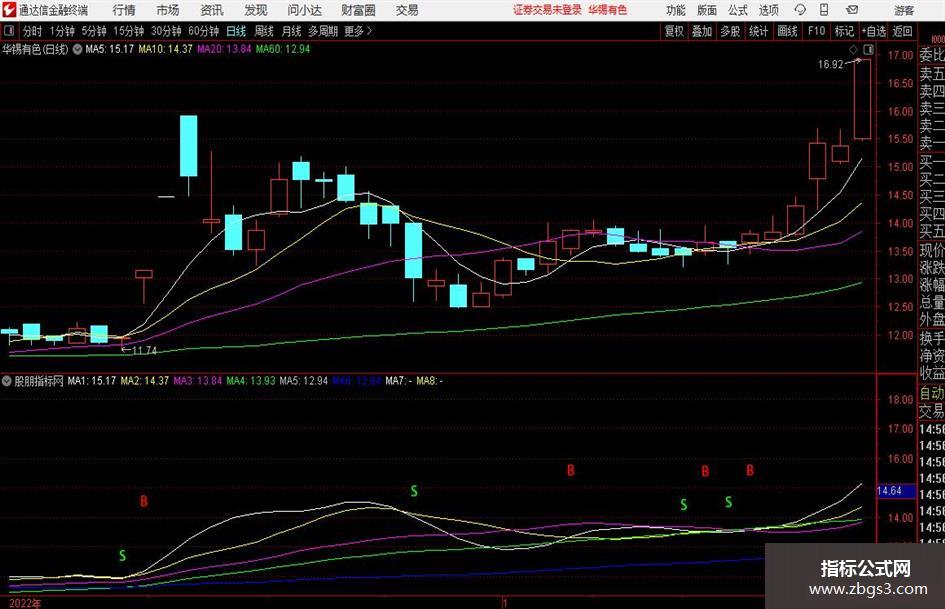
Task: Click the MA4: 13.93 indicator label
Action: 251,381
